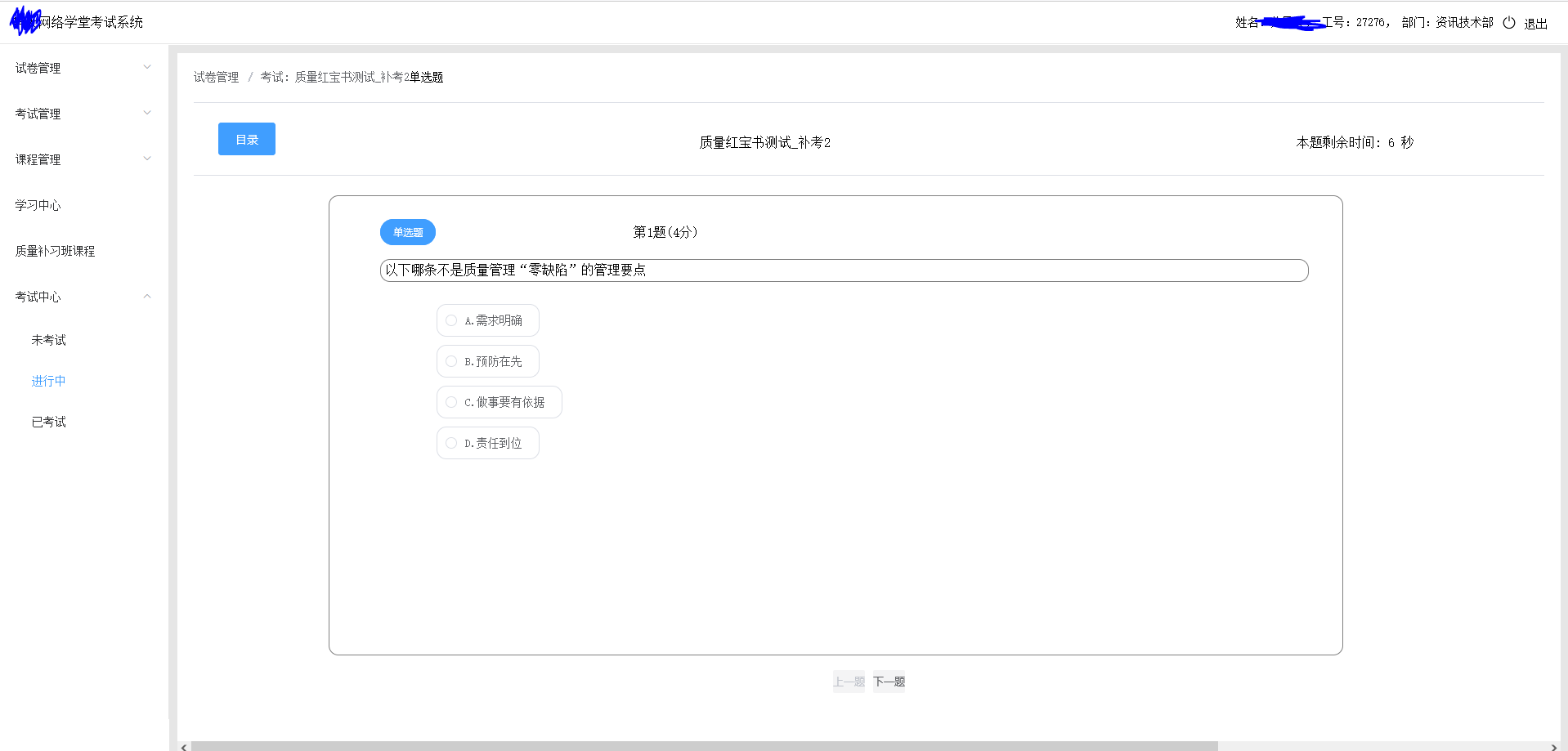Screen dimensions: 1568x751
Task: Open the 考试管理 sidebar menu
Action: pyautogui.click(x=83, y=114)
